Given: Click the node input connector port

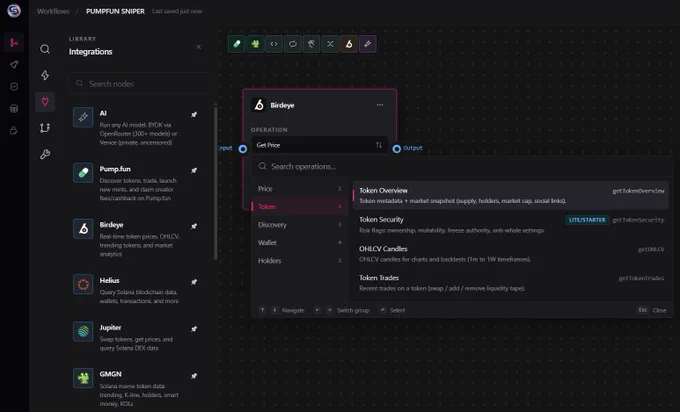Looking at the screenshot, I should click(243, 149).
